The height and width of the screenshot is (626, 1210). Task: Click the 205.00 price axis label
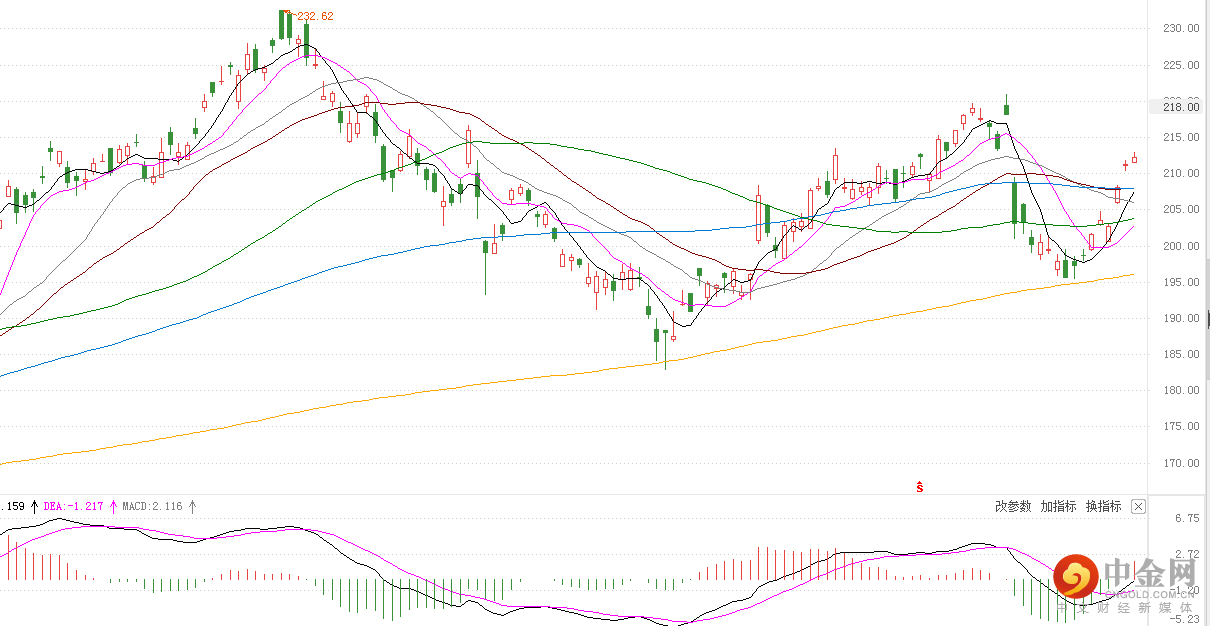pos(1181,209)
